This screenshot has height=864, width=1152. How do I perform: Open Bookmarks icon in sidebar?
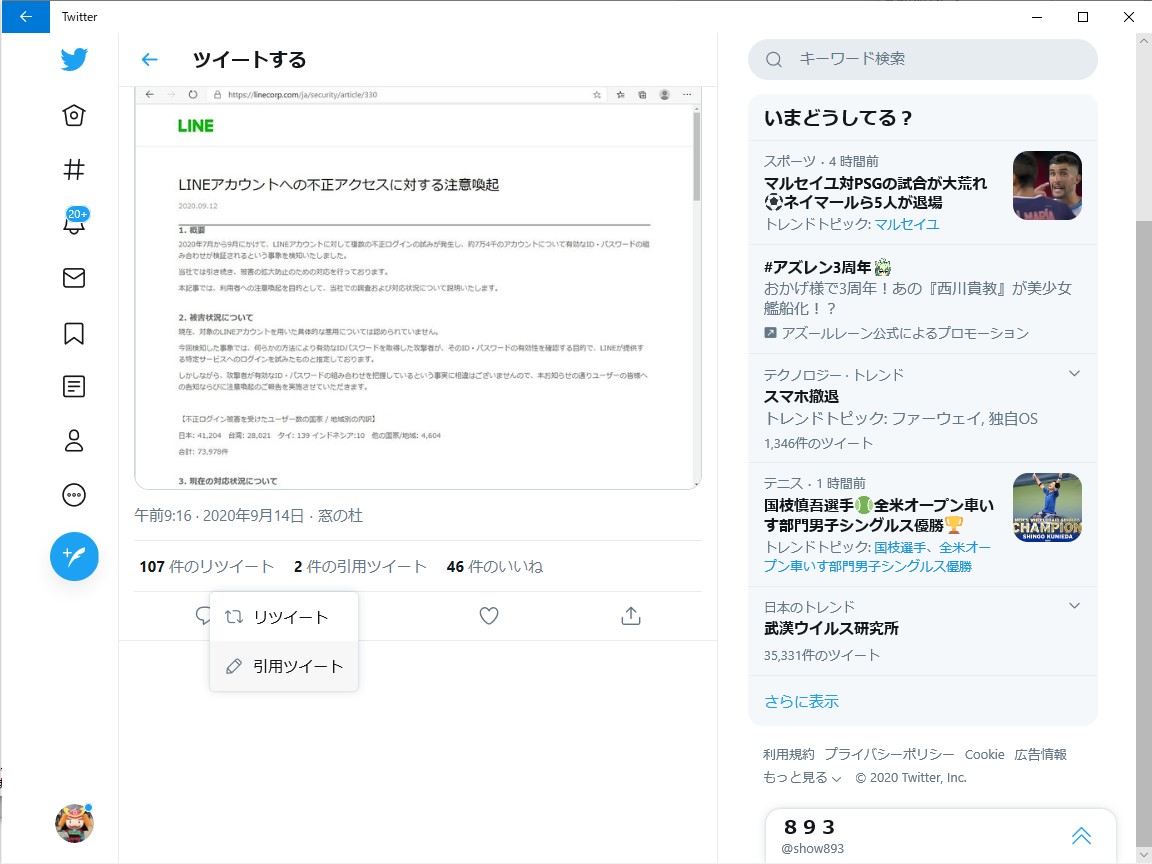(74, 333)
